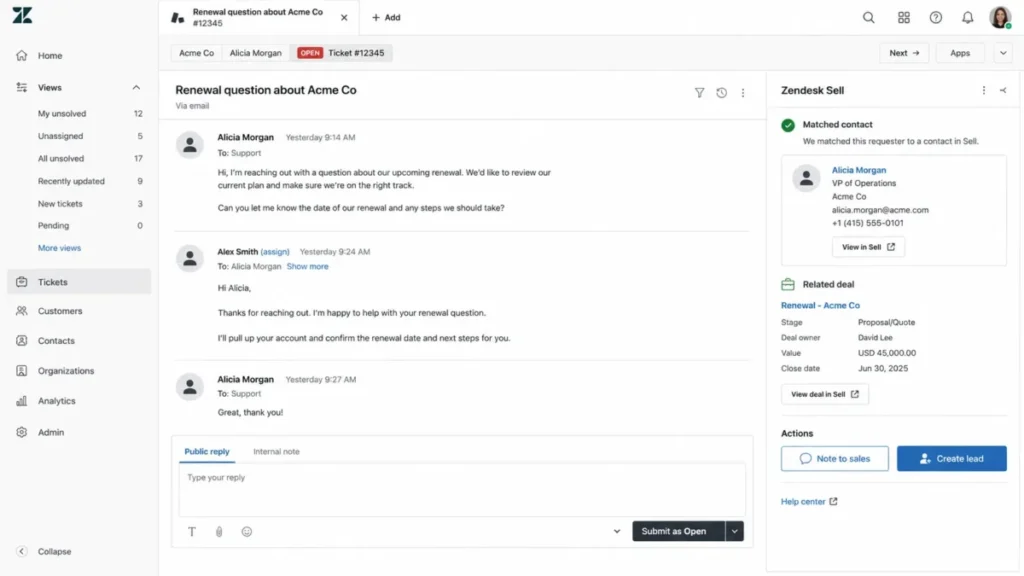Collapse the Views section chevron

(x=136, y=88)
